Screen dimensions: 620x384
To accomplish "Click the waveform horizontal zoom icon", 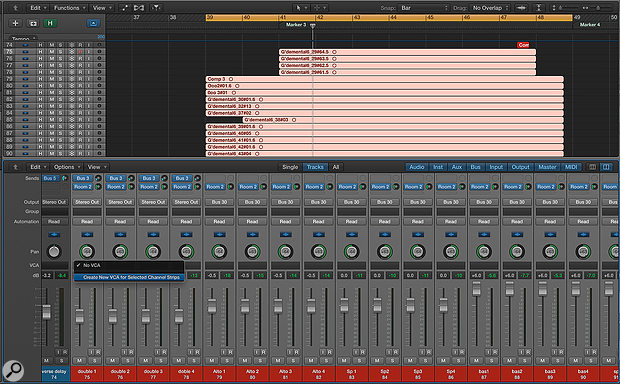I will click(x=521, y=8).
